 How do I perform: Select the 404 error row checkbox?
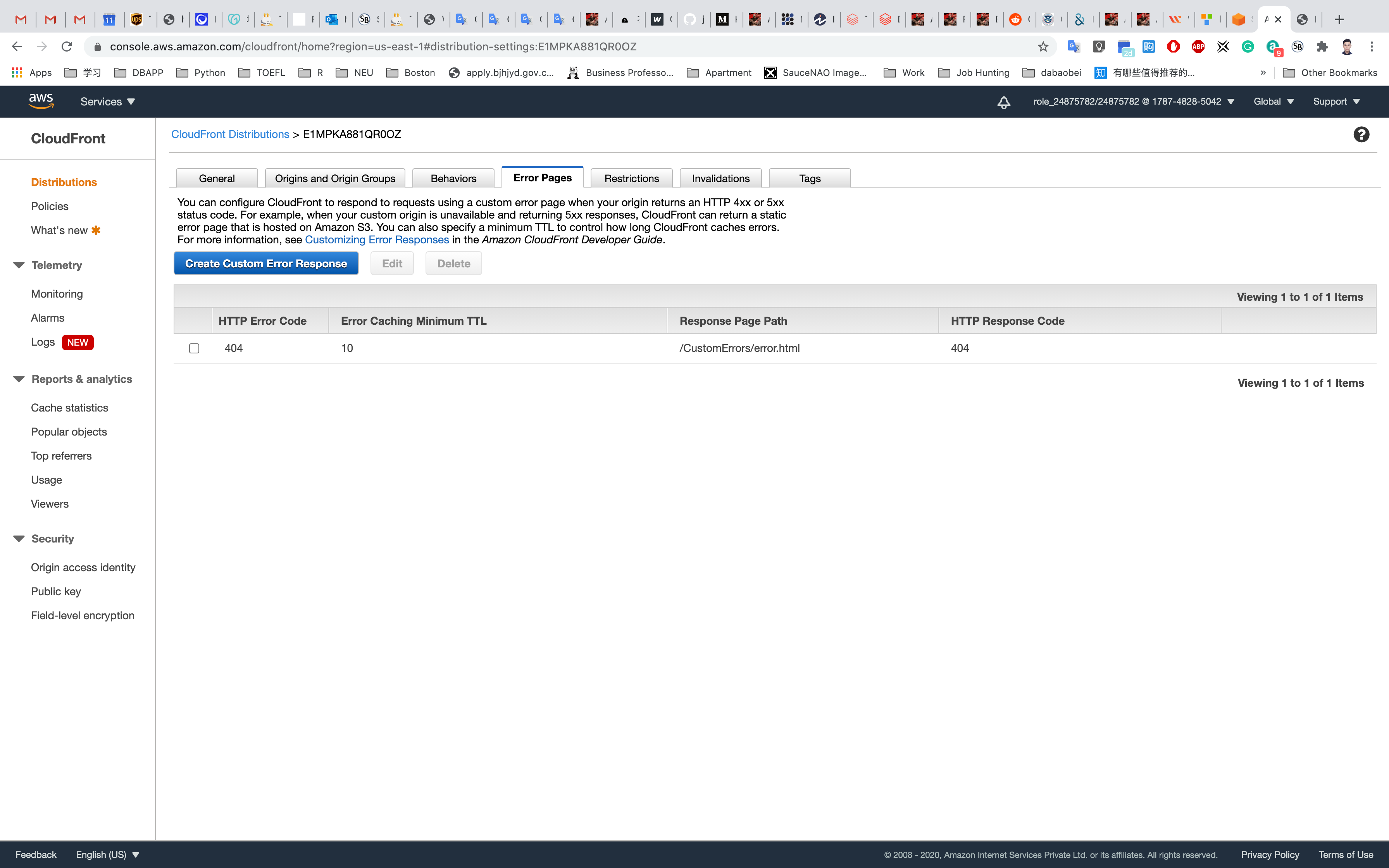pyautogui.click(x=194, y=348)
